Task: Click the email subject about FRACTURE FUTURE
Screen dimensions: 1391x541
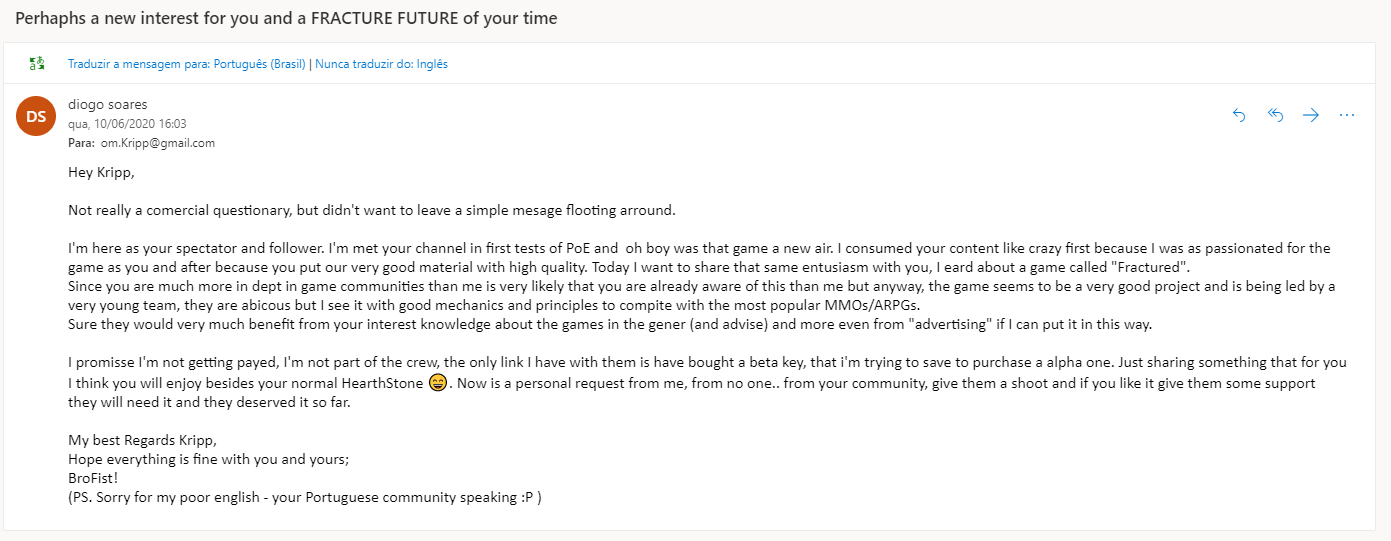Action: [x=286, y=19]
